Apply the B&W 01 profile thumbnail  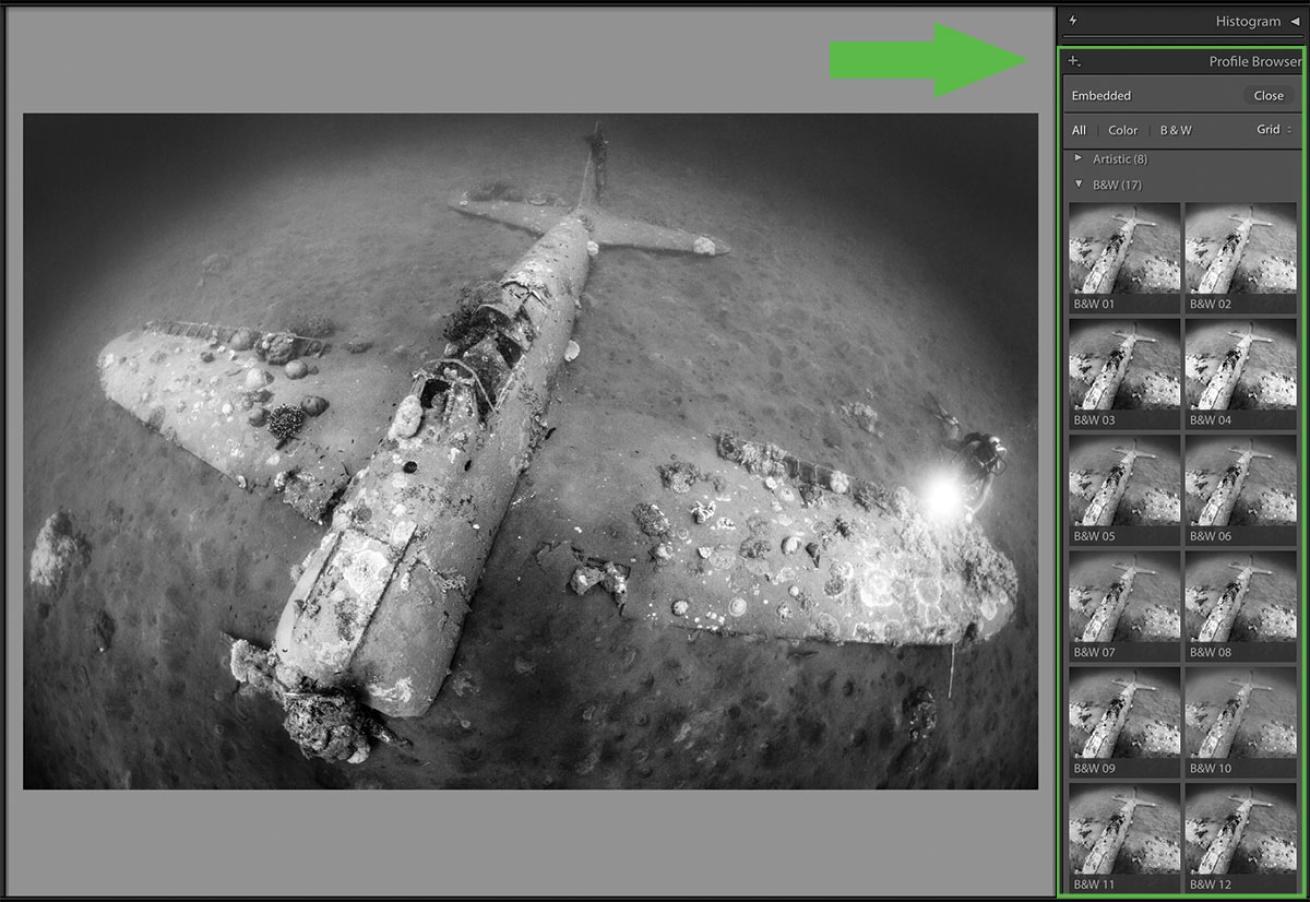point(1124,248)
